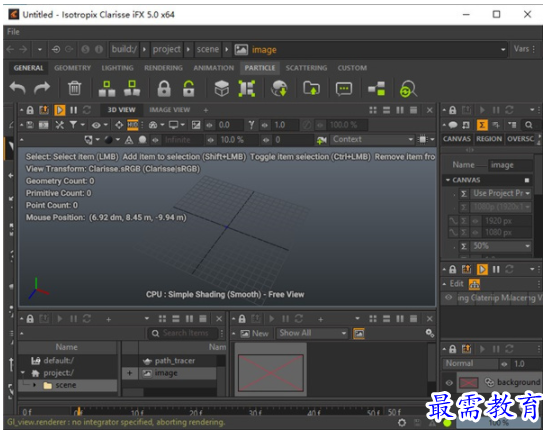
Task: Toggle the orange play button in right middle panel
Action: click(482, 269)
